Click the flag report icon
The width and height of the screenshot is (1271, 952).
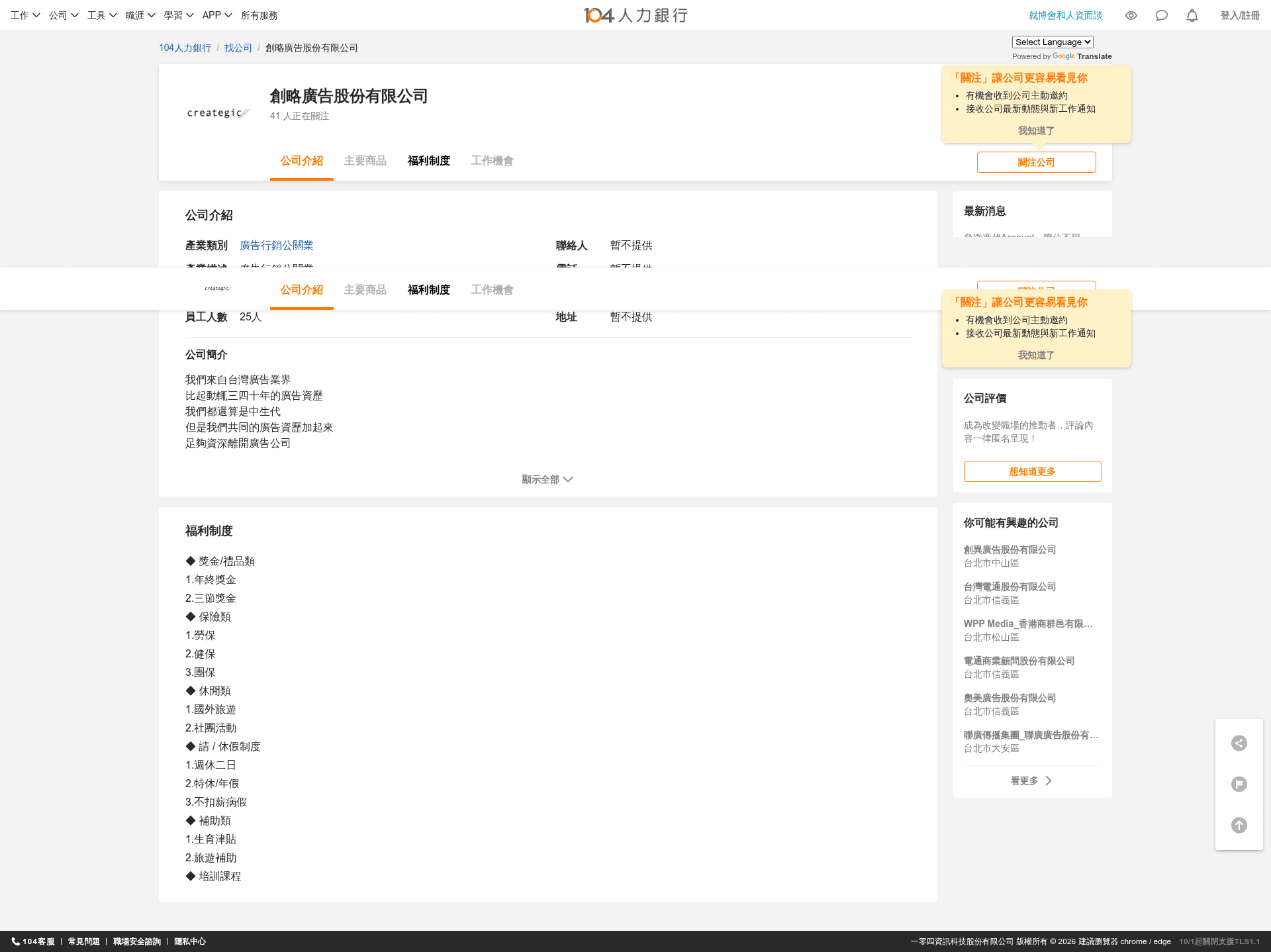tap(1239, 784)
